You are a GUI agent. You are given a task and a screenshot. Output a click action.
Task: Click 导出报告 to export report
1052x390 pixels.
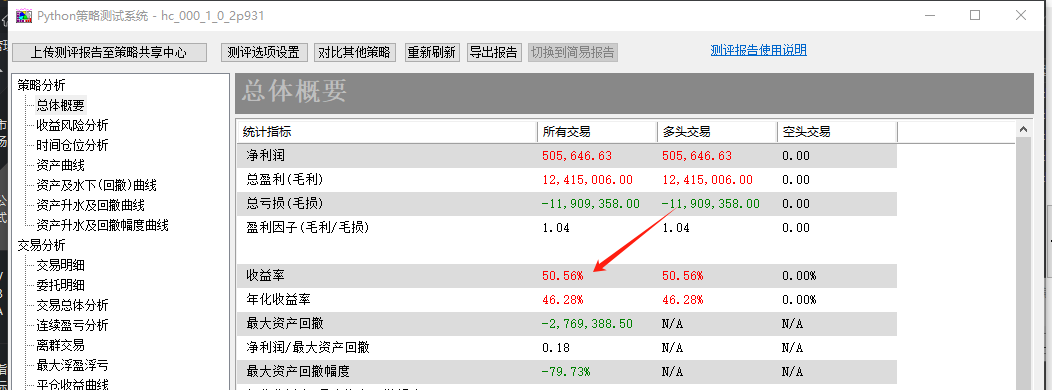point(494,52)
